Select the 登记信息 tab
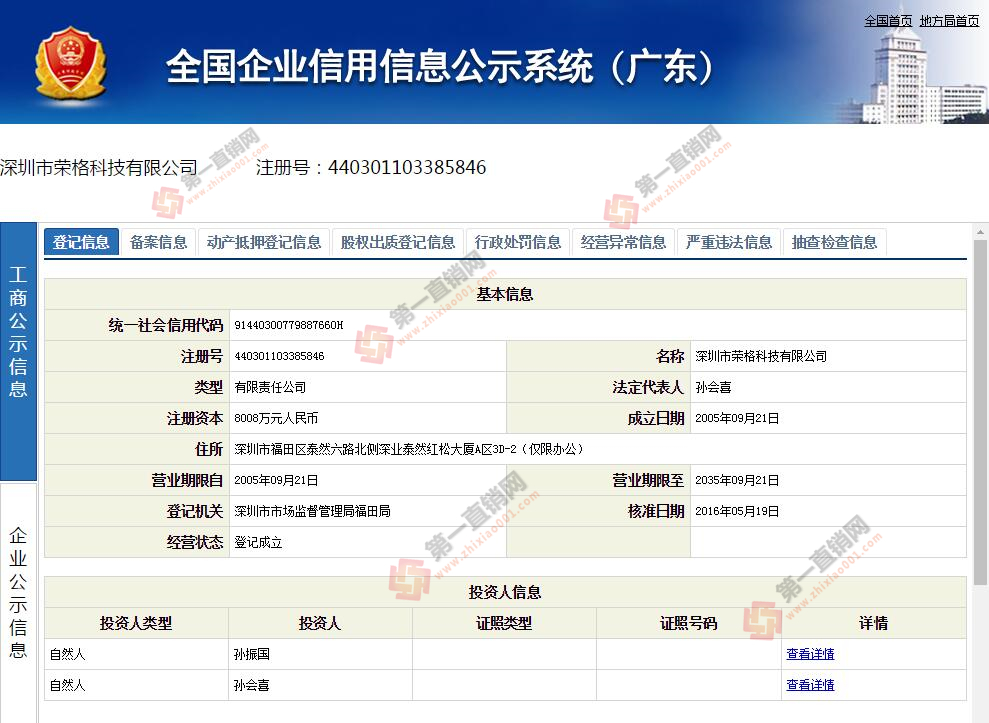The height and width of the screenshot is (723, 989). pyautogui.click(x=81, y=242)
